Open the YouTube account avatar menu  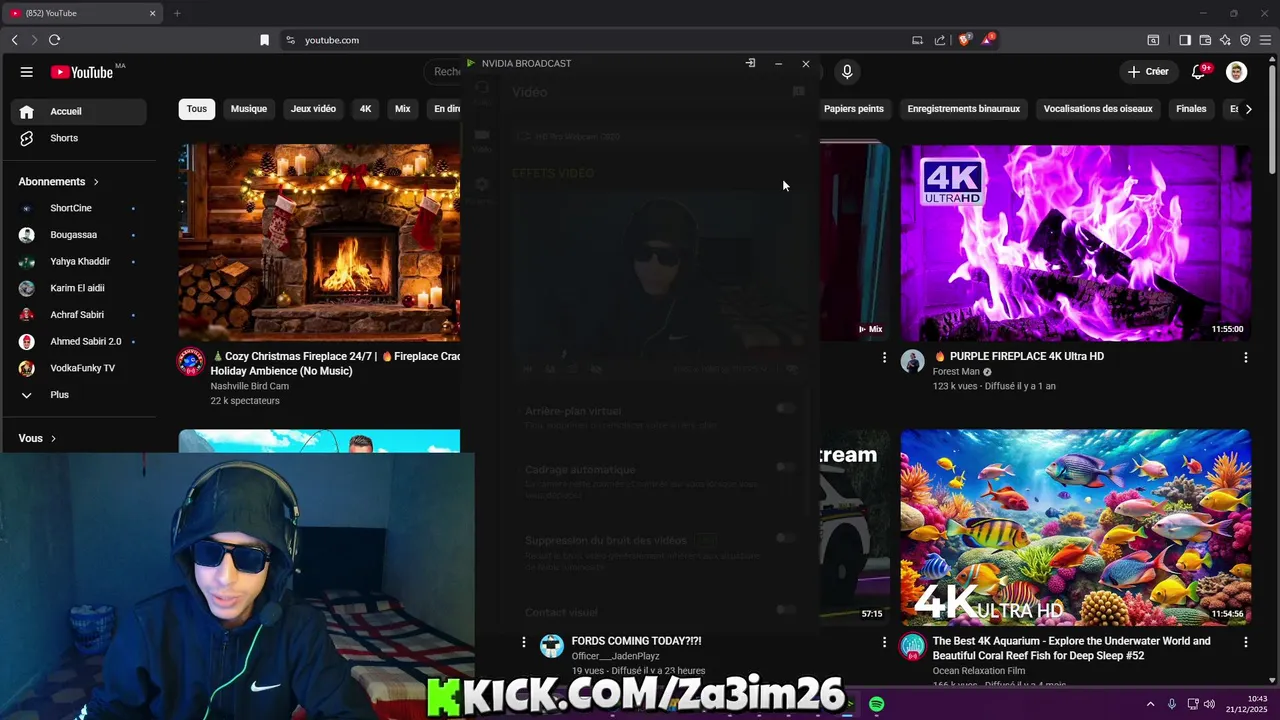(x=1237, y=72)
